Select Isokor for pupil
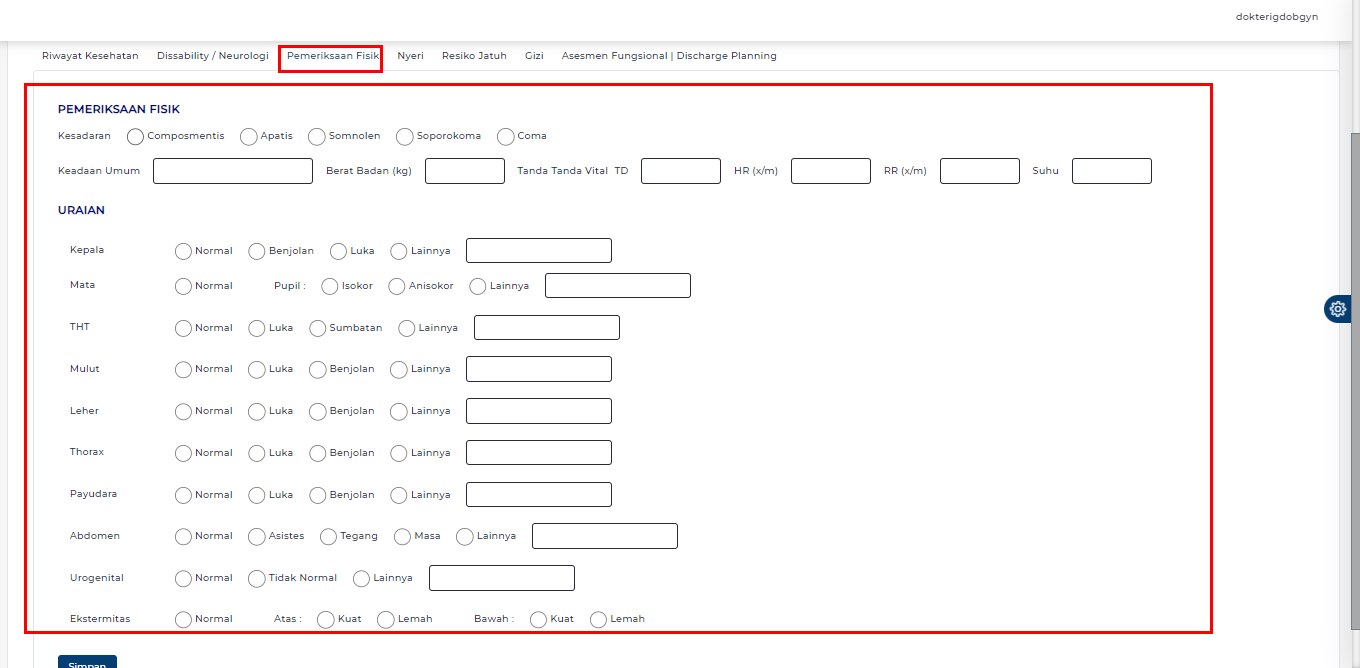This screenshot has height=668, width=1360. (330, 286)
